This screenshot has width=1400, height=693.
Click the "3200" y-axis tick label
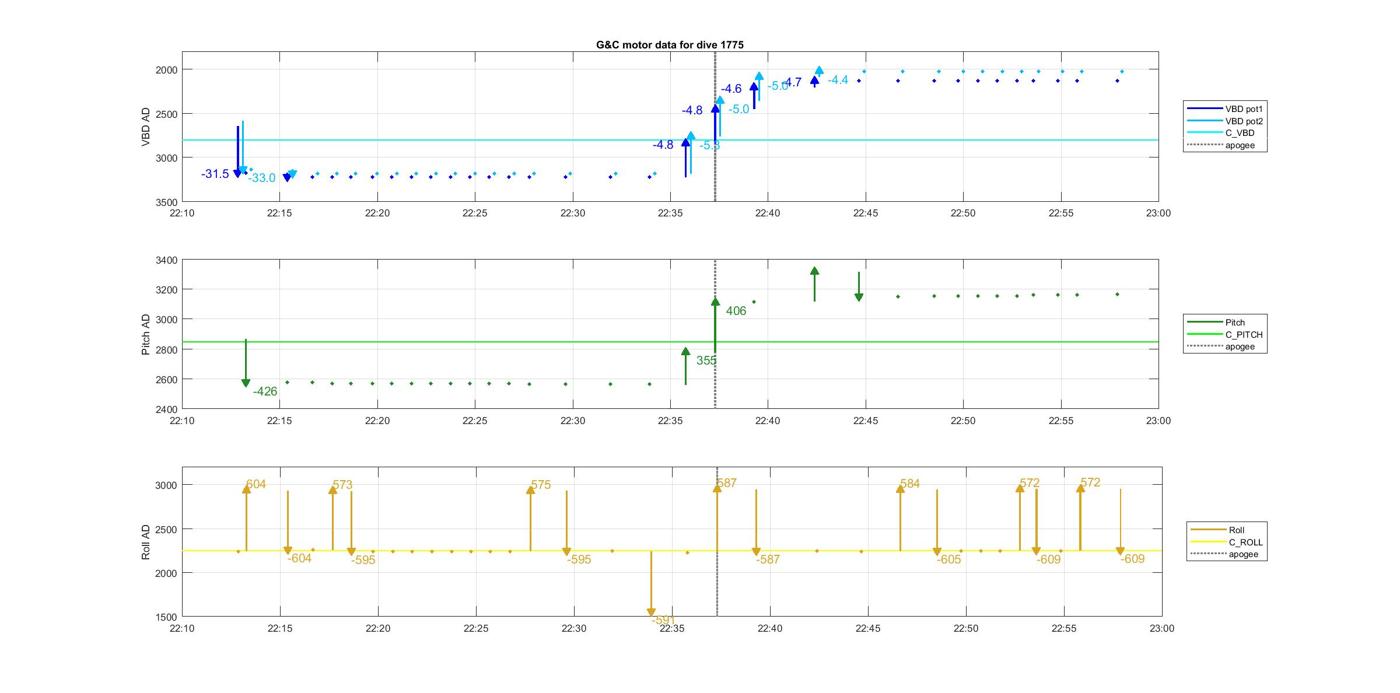point(165,290)
